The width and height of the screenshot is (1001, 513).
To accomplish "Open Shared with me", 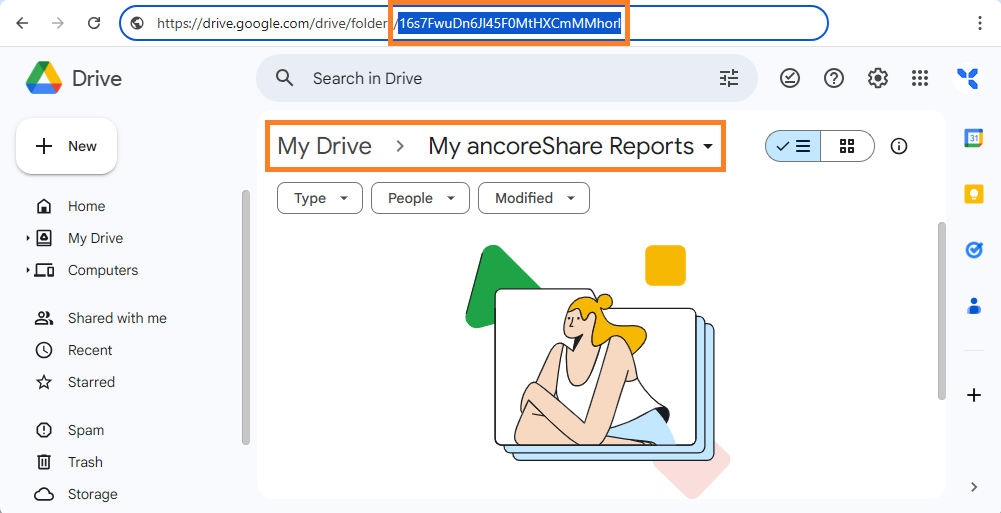I will click(x=117, y=318).
